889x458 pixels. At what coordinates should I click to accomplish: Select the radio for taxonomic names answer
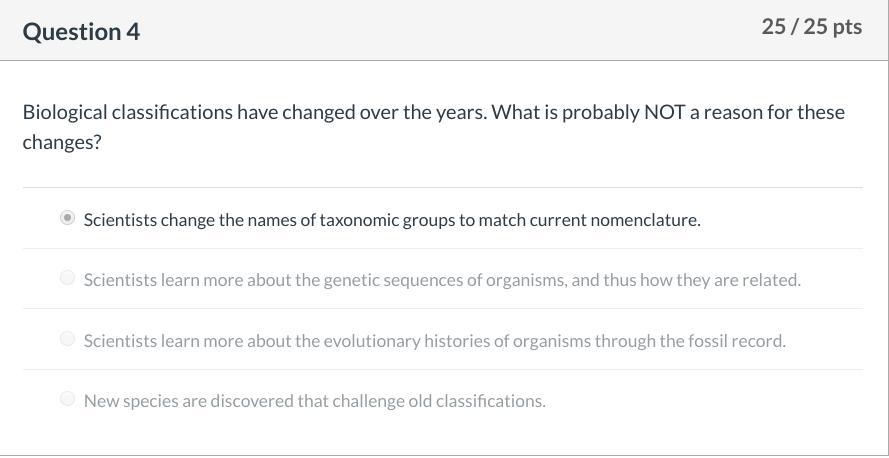[x=67, y=218]
